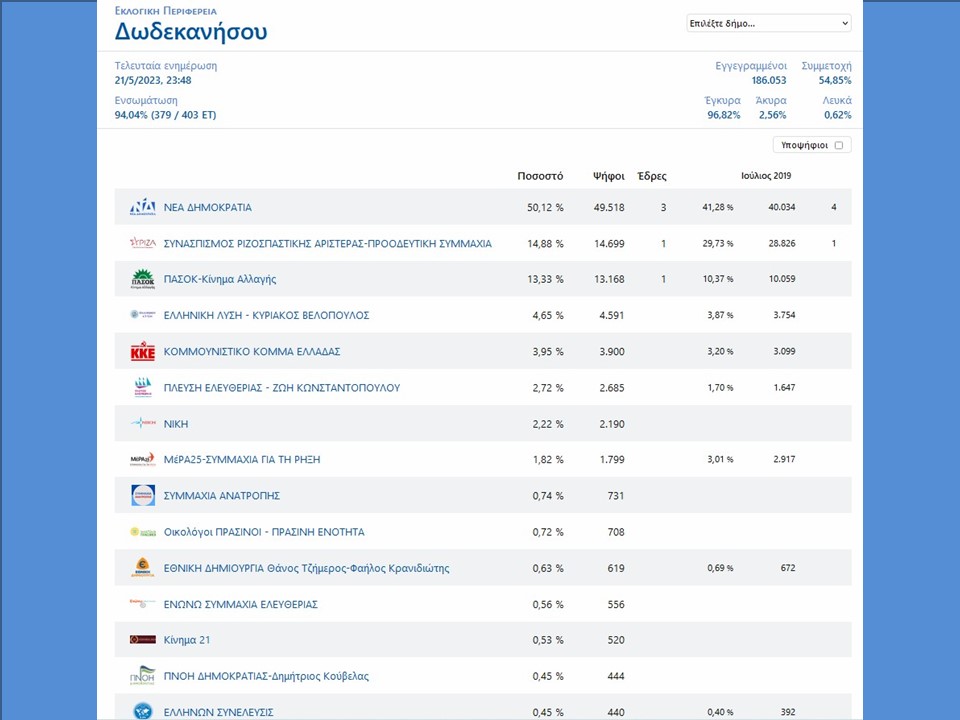The height and width of the screenshot is (720, 960).
Task: Click the Ψήφοι column header
Action: click(x=608, y=176)
